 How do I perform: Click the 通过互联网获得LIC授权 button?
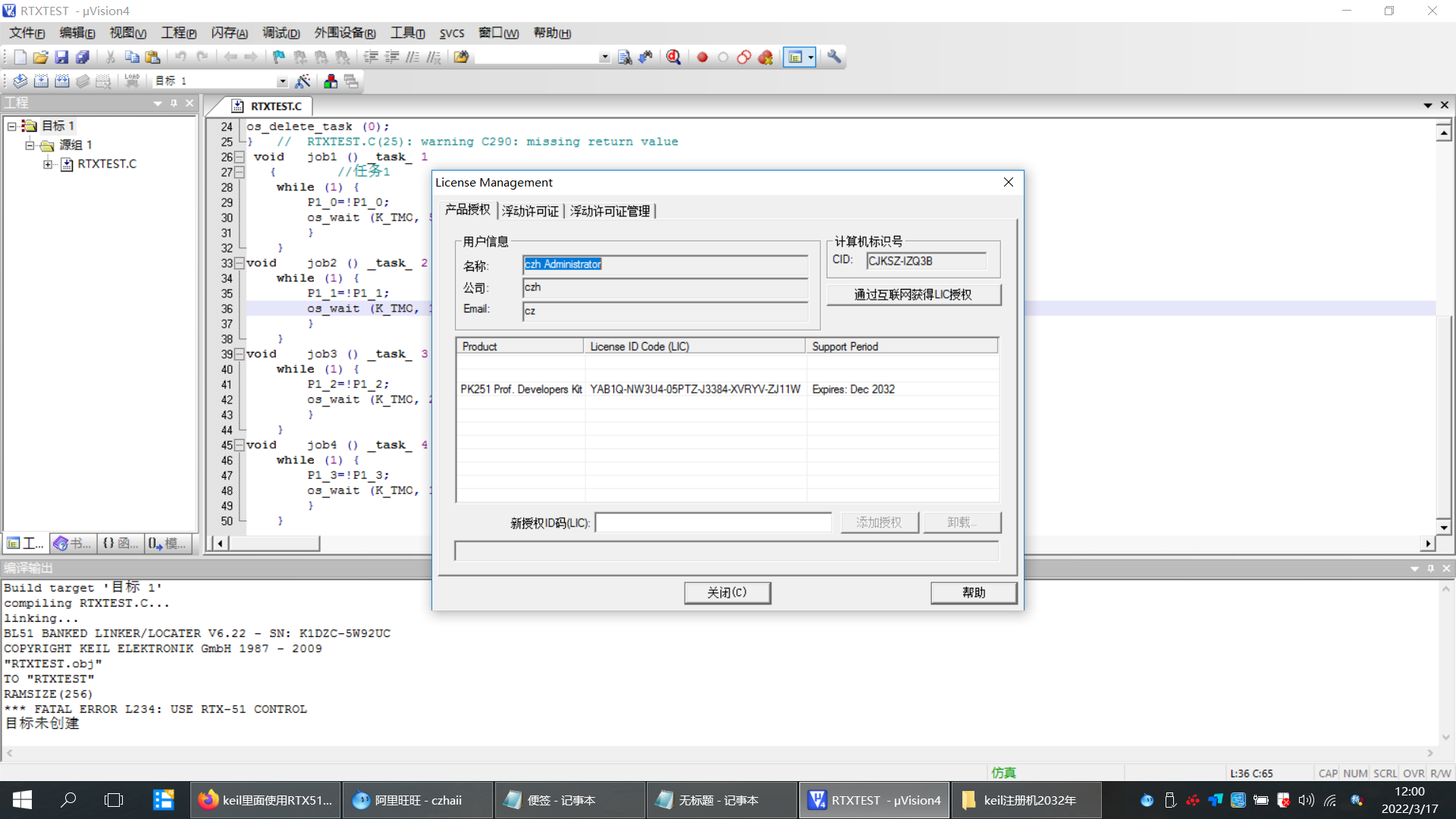[x=913, y=294]
